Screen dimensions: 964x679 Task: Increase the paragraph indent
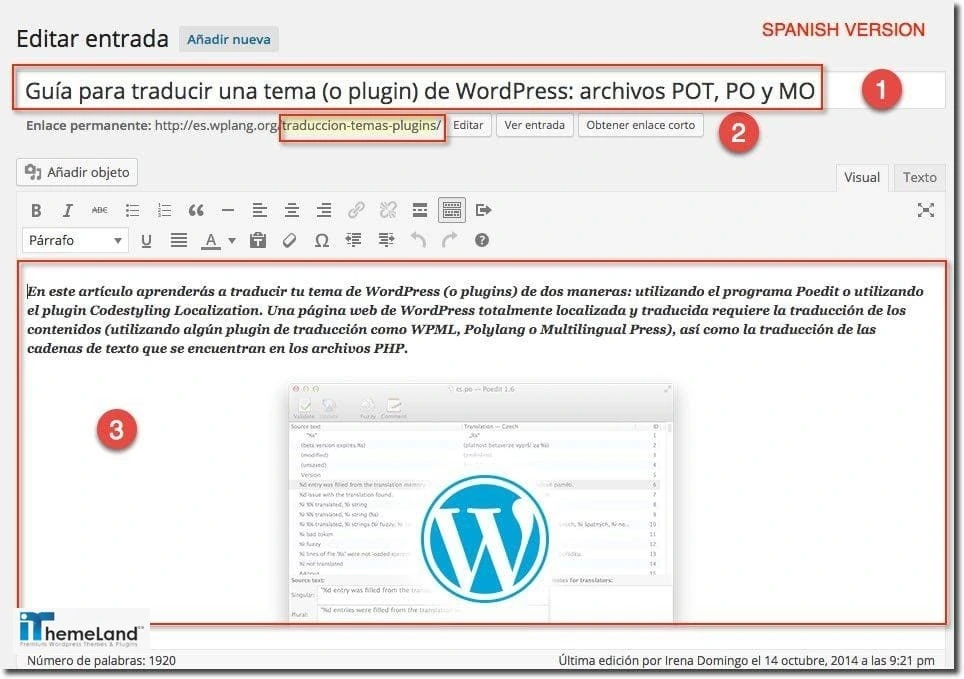[x=386, y=240]
